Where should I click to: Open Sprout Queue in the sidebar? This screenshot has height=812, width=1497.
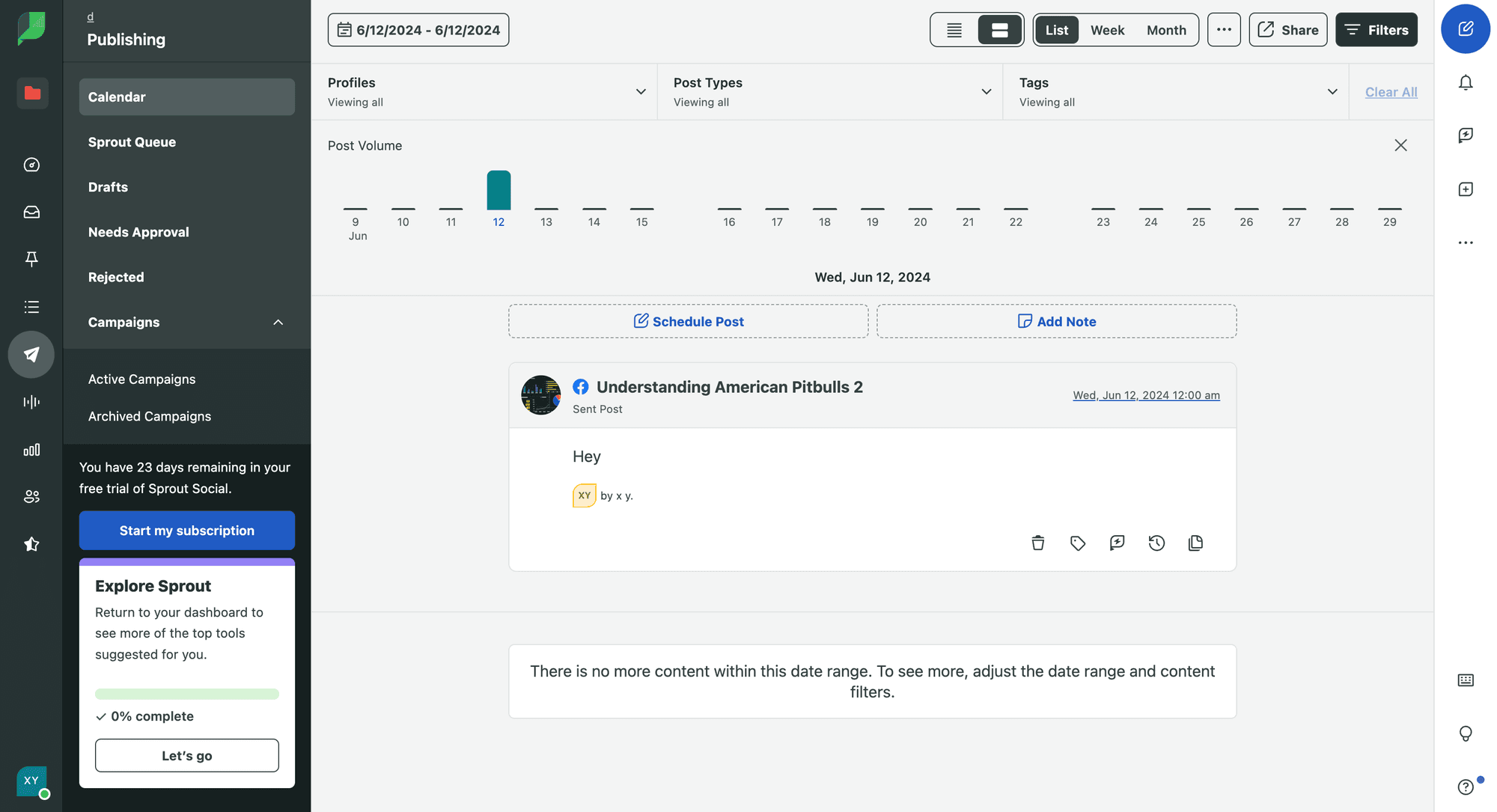click(x=132, y=142)
